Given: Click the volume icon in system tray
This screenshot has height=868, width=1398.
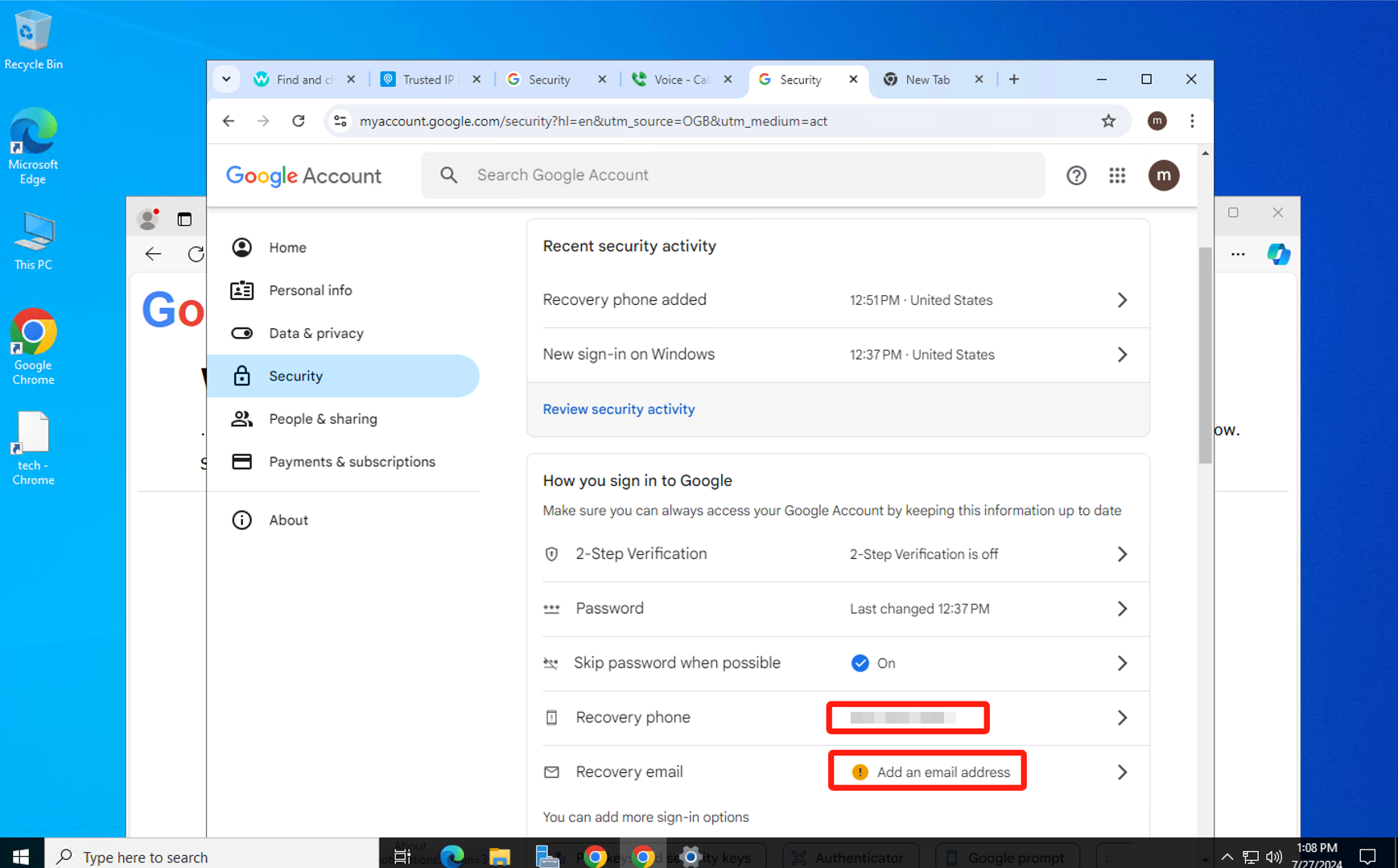Looking at the screenshot, I should point(1273,857).
